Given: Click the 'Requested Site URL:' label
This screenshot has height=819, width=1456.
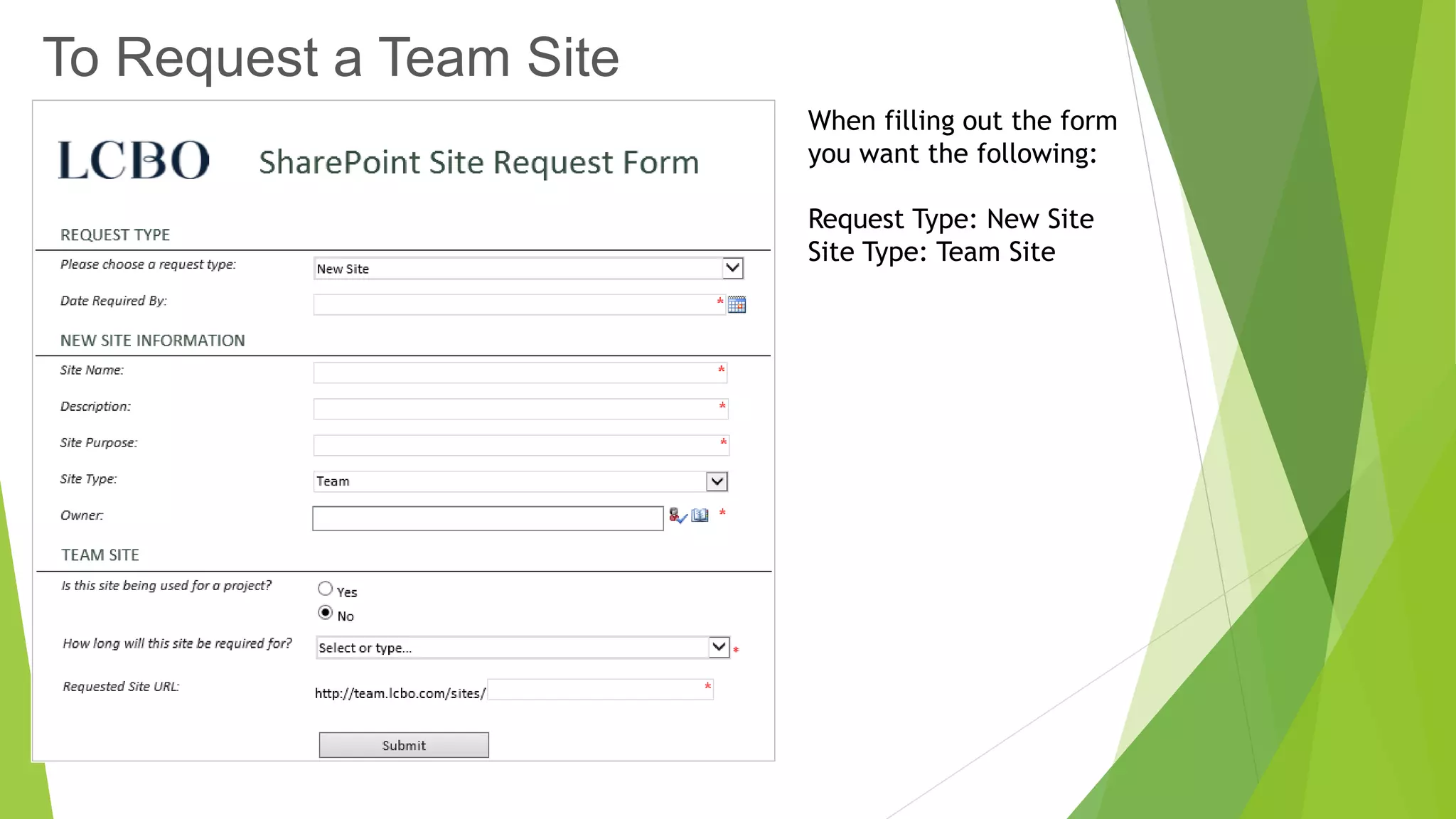Looking at the screenshot, I should [121, 687].
